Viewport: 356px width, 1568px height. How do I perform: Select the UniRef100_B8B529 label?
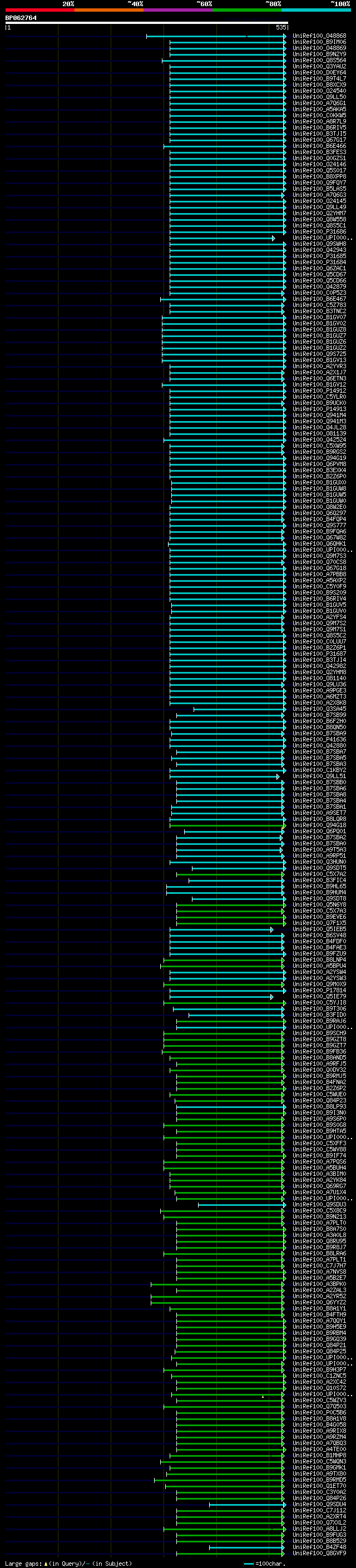(x=319, y=1541)
